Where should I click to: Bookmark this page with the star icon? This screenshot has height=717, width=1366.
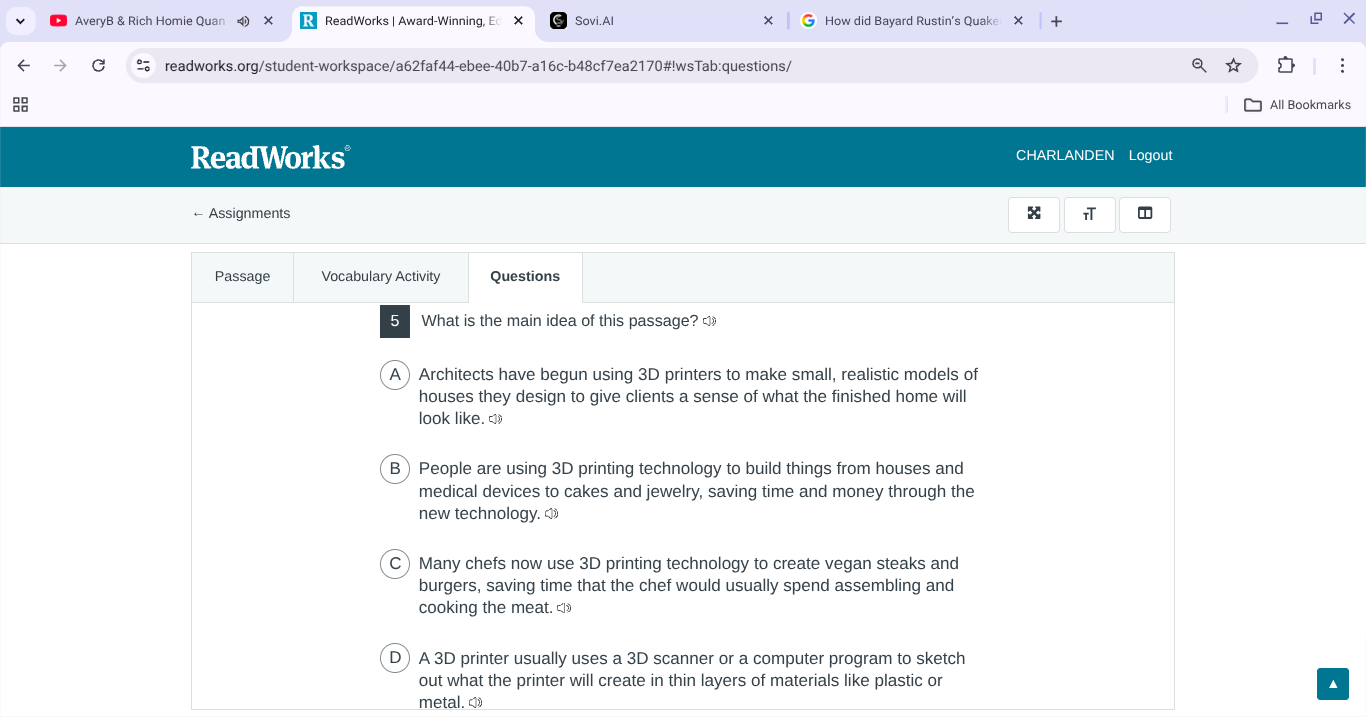pos(1233,66)
